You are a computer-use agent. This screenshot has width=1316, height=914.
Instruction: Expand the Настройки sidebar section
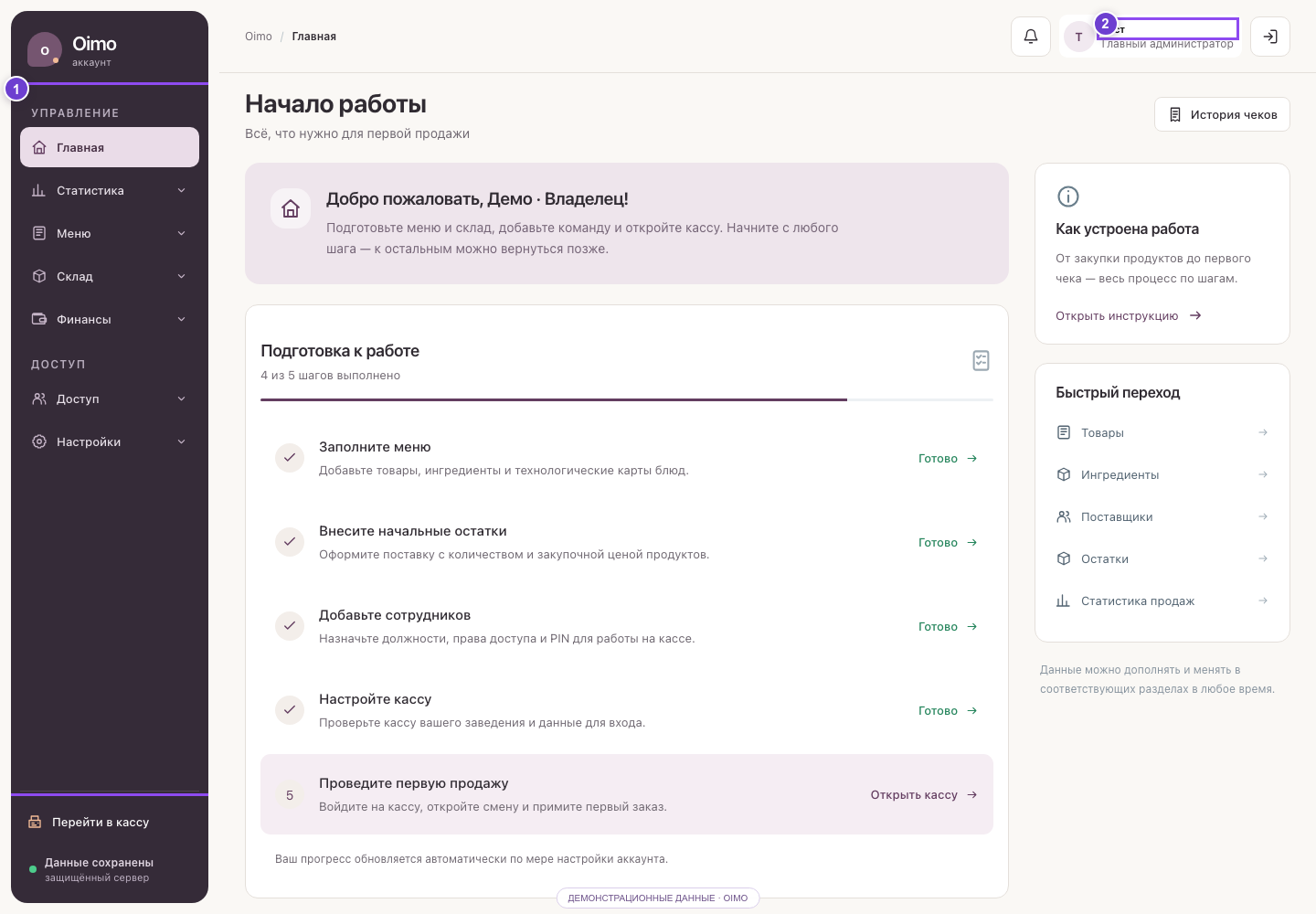(x=110, y=441)
